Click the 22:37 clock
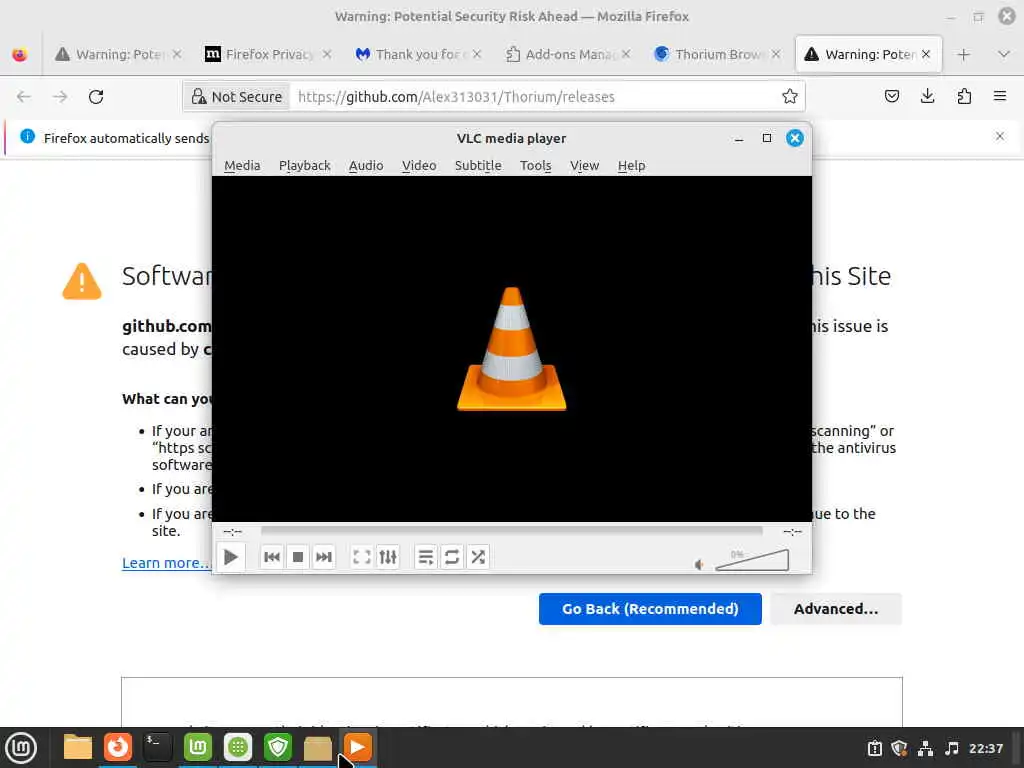Image resolution: width=1024 pixels, height=768 pixels. (985, 748)
